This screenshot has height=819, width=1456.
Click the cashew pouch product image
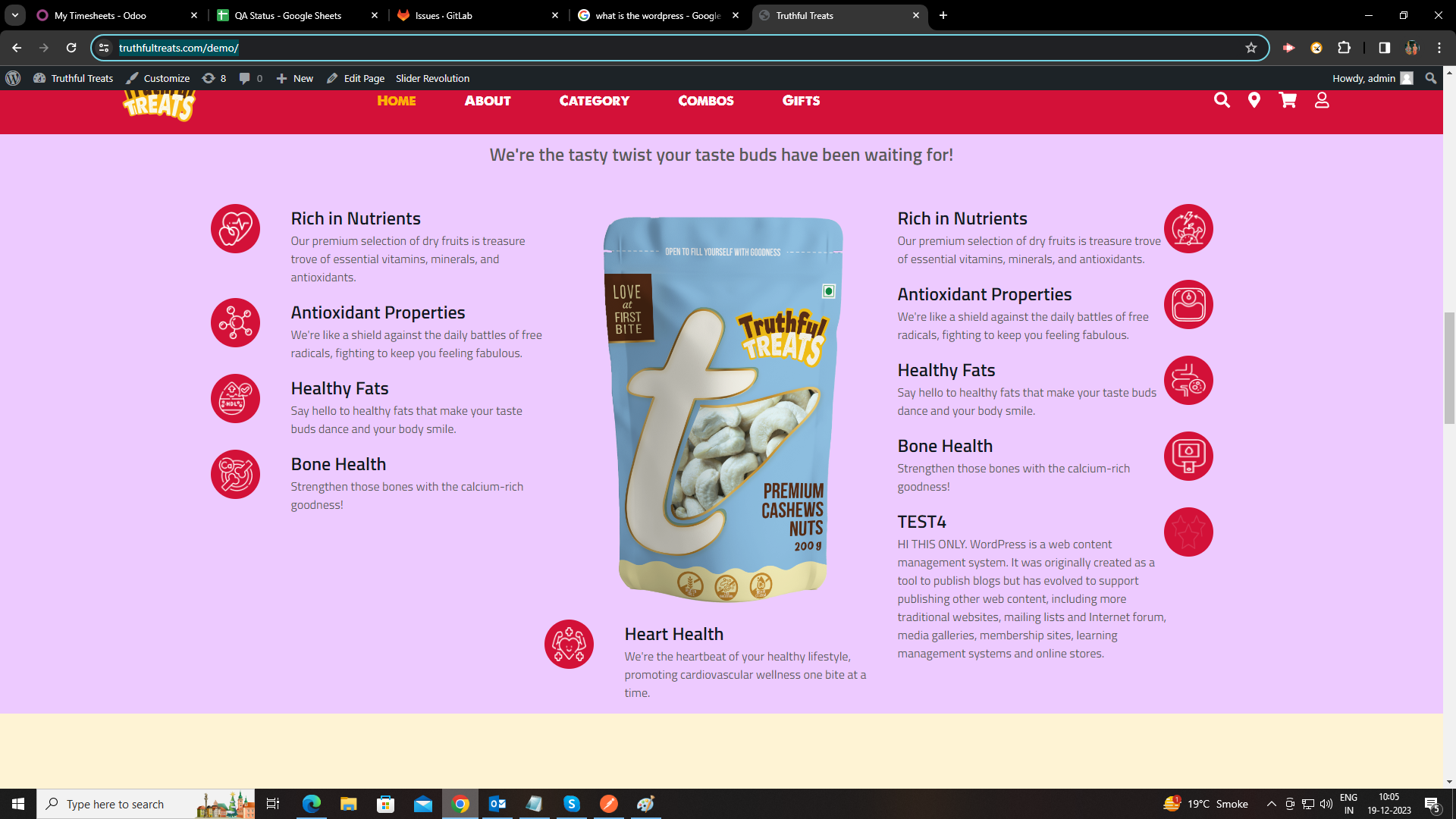coord(723,409)
